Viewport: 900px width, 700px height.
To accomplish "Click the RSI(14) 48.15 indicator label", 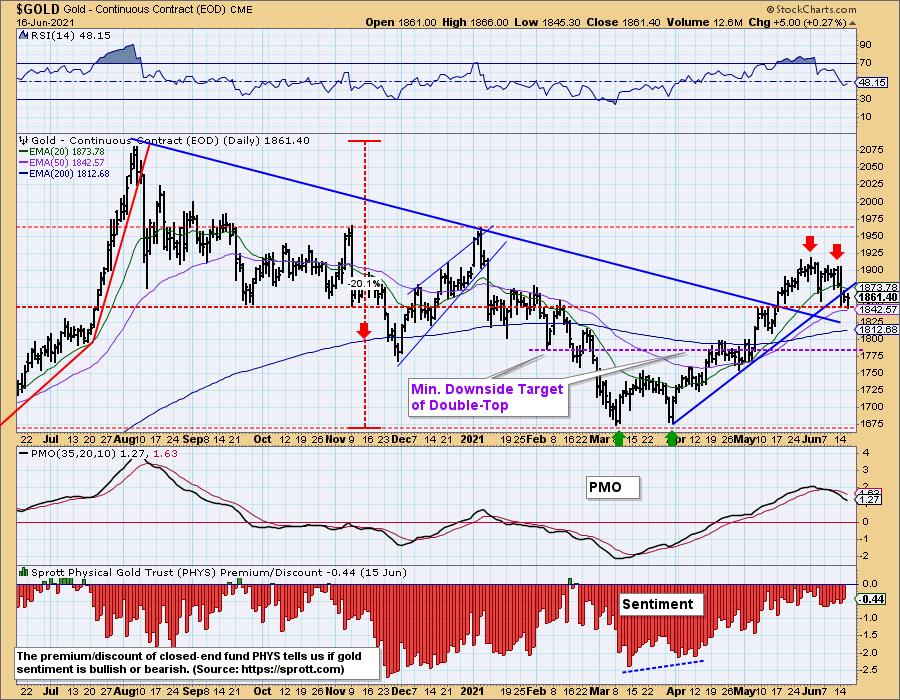I will (x=70, y=36).
